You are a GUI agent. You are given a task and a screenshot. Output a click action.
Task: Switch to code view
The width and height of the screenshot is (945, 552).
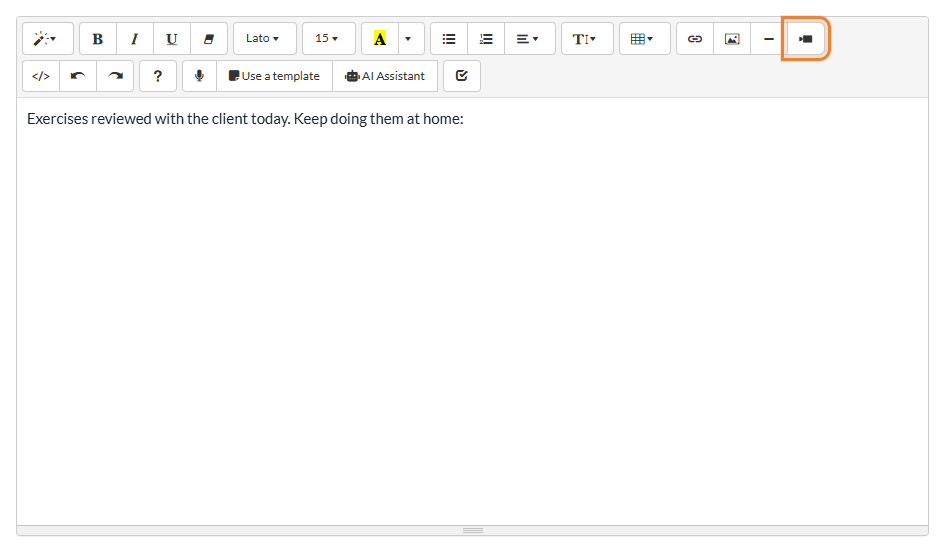pos(41,76)
